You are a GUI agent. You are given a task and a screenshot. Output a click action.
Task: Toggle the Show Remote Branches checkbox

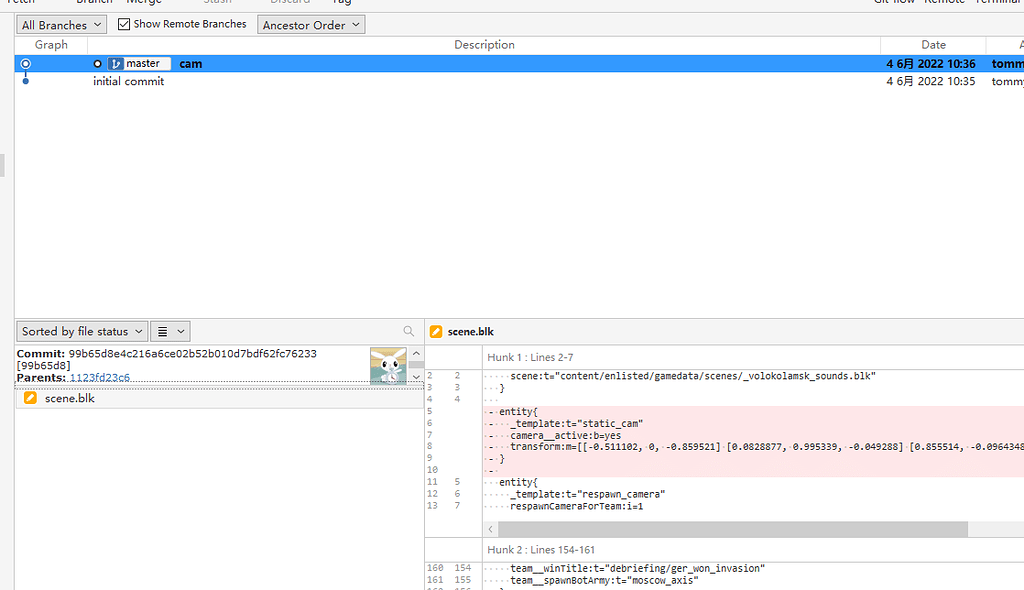coord(124,23)
